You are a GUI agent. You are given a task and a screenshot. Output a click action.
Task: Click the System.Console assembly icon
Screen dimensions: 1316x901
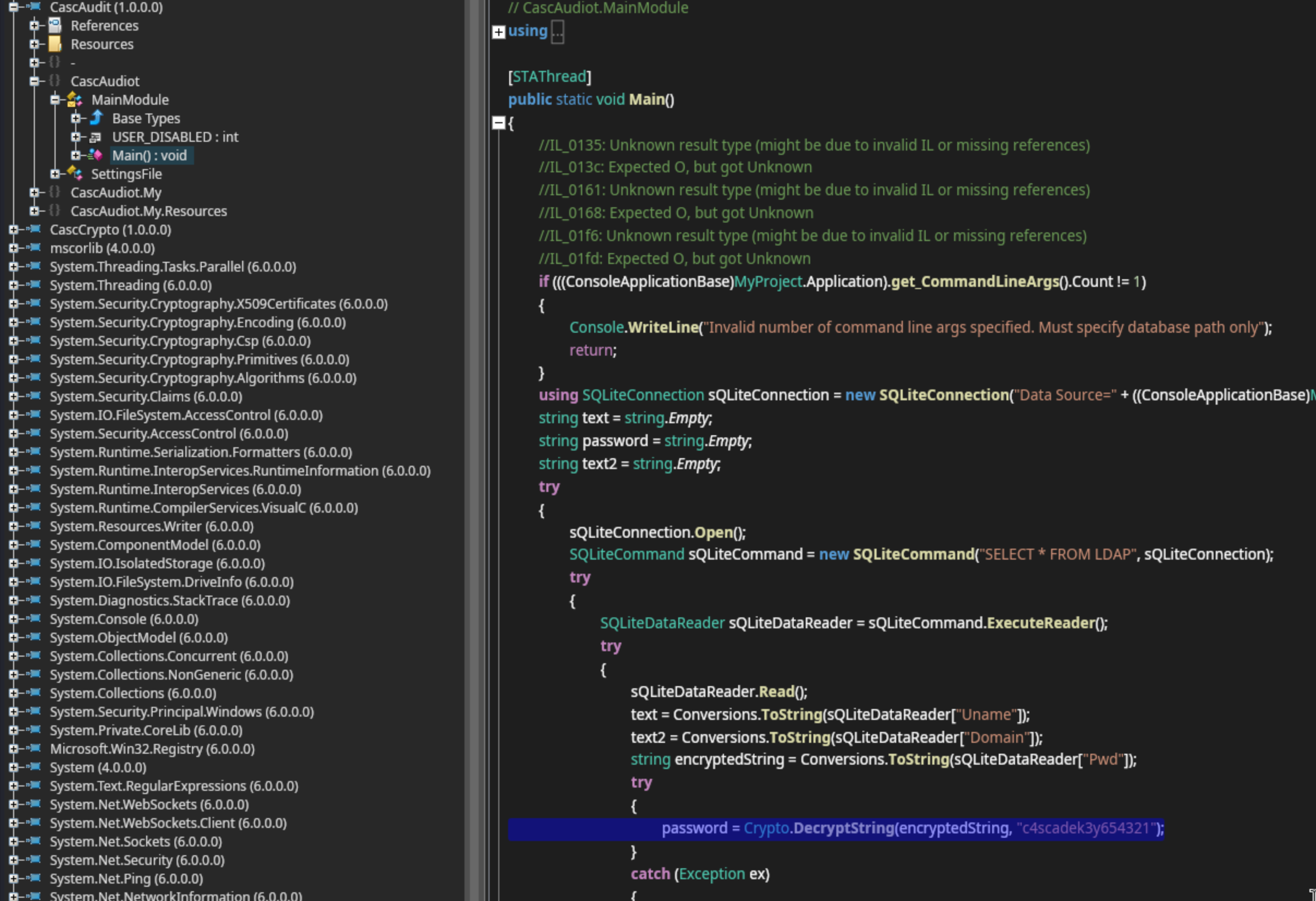tap(34, 618)
